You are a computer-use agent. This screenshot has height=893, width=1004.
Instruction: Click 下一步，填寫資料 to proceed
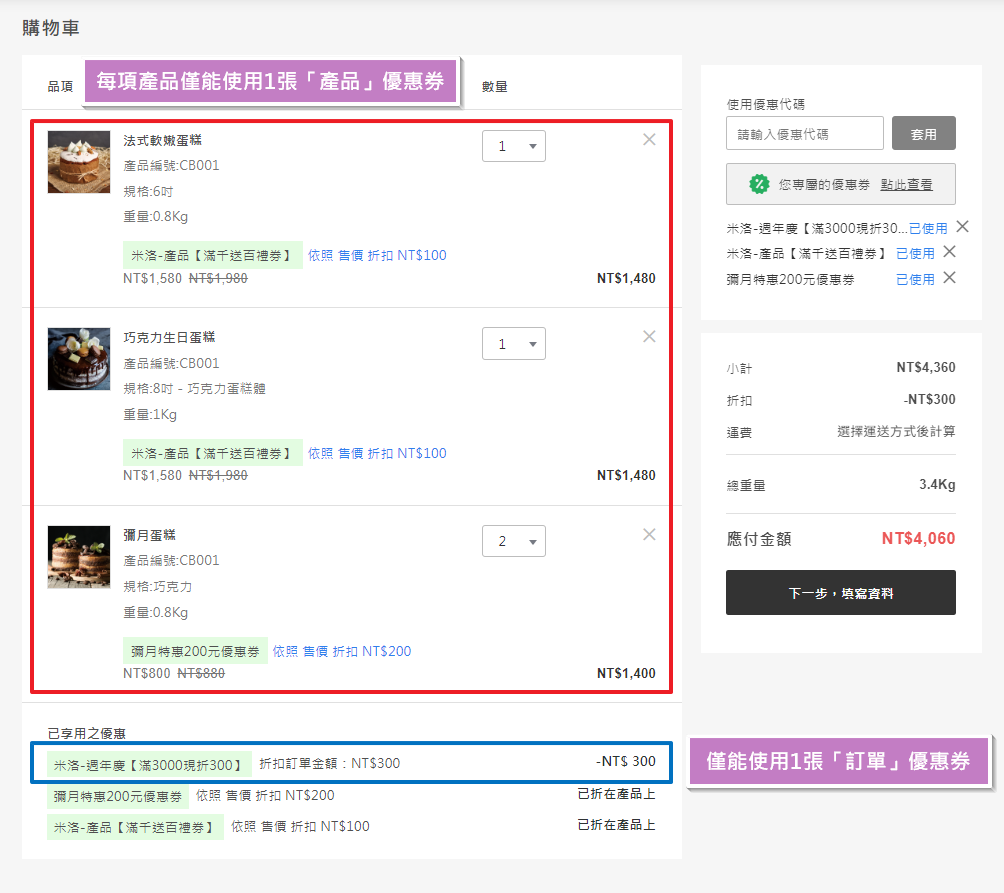click(839, 592)
